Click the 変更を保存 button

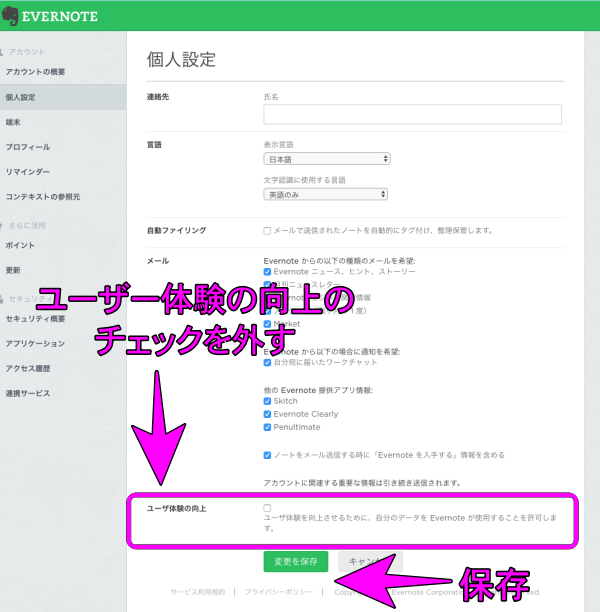[296, 561]
